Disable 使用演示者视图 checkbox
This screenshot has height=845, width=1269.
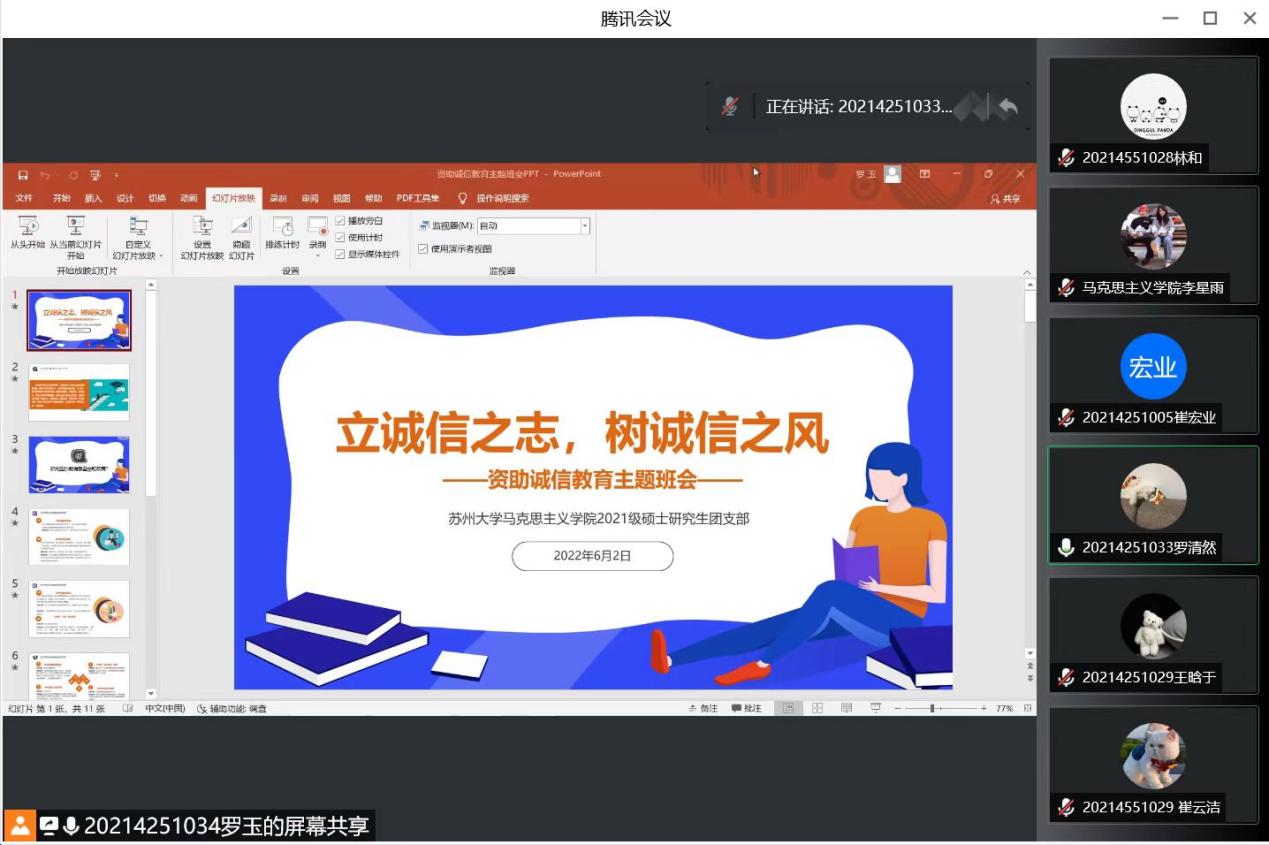pos(423,249)
